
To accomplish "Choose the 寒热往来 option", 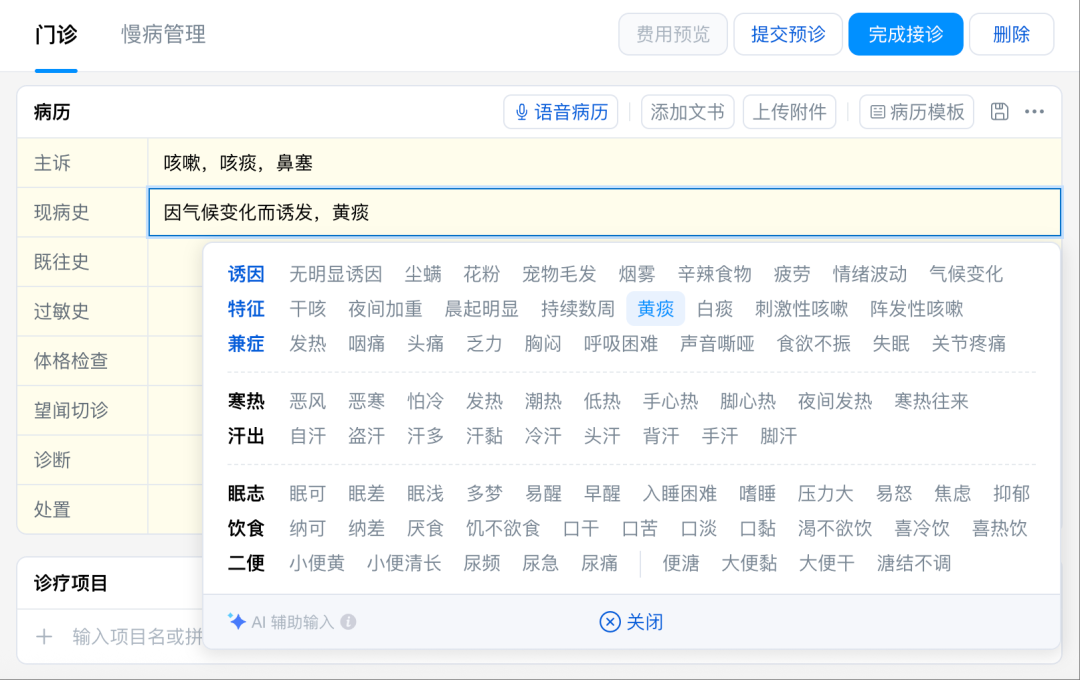I will (931, 401).
